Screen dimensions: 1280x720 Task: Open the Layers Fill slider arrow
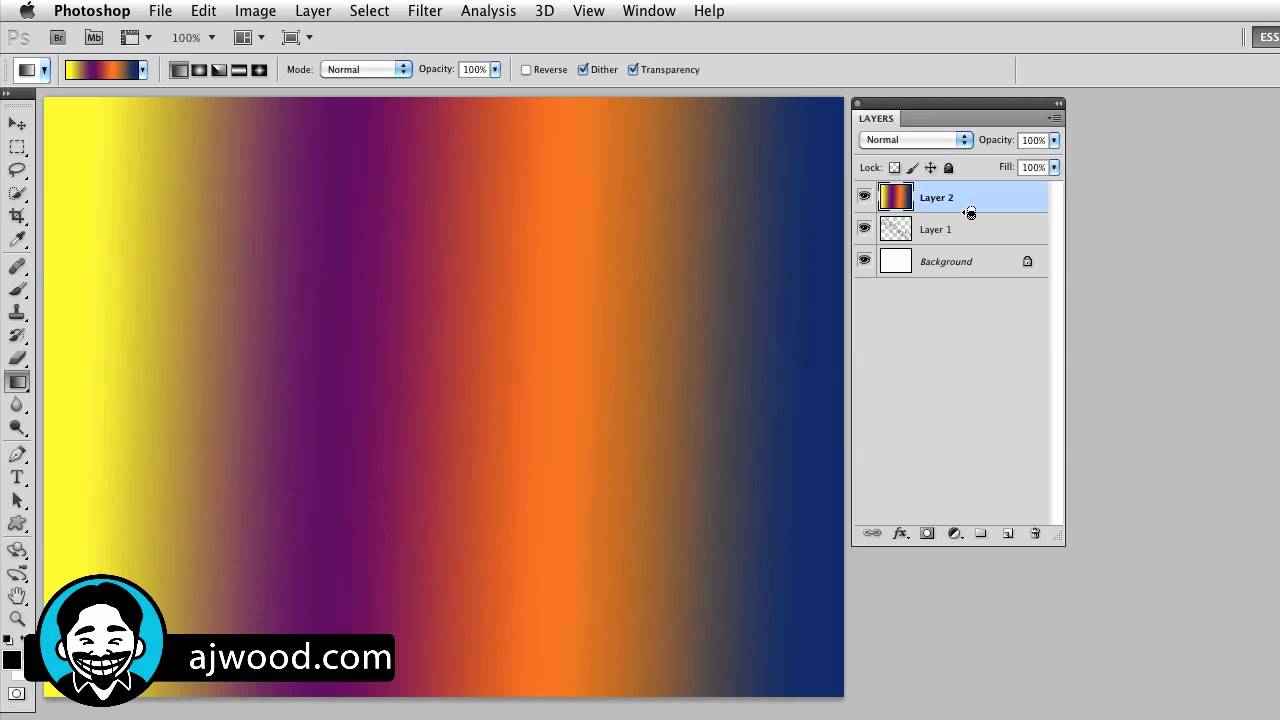pos(1054,168)
